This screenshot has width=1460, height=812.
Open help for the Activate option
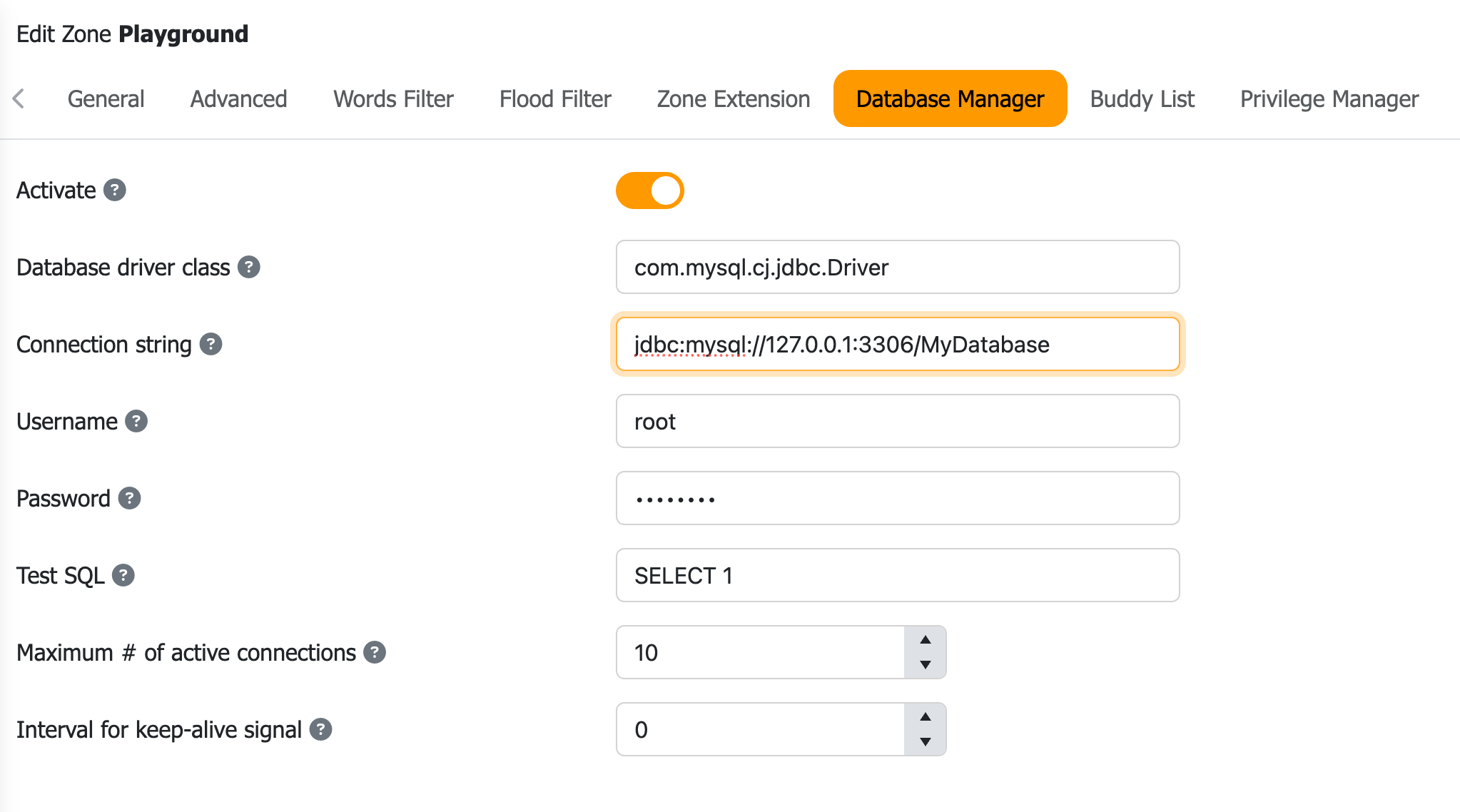[x=114, y=190]
